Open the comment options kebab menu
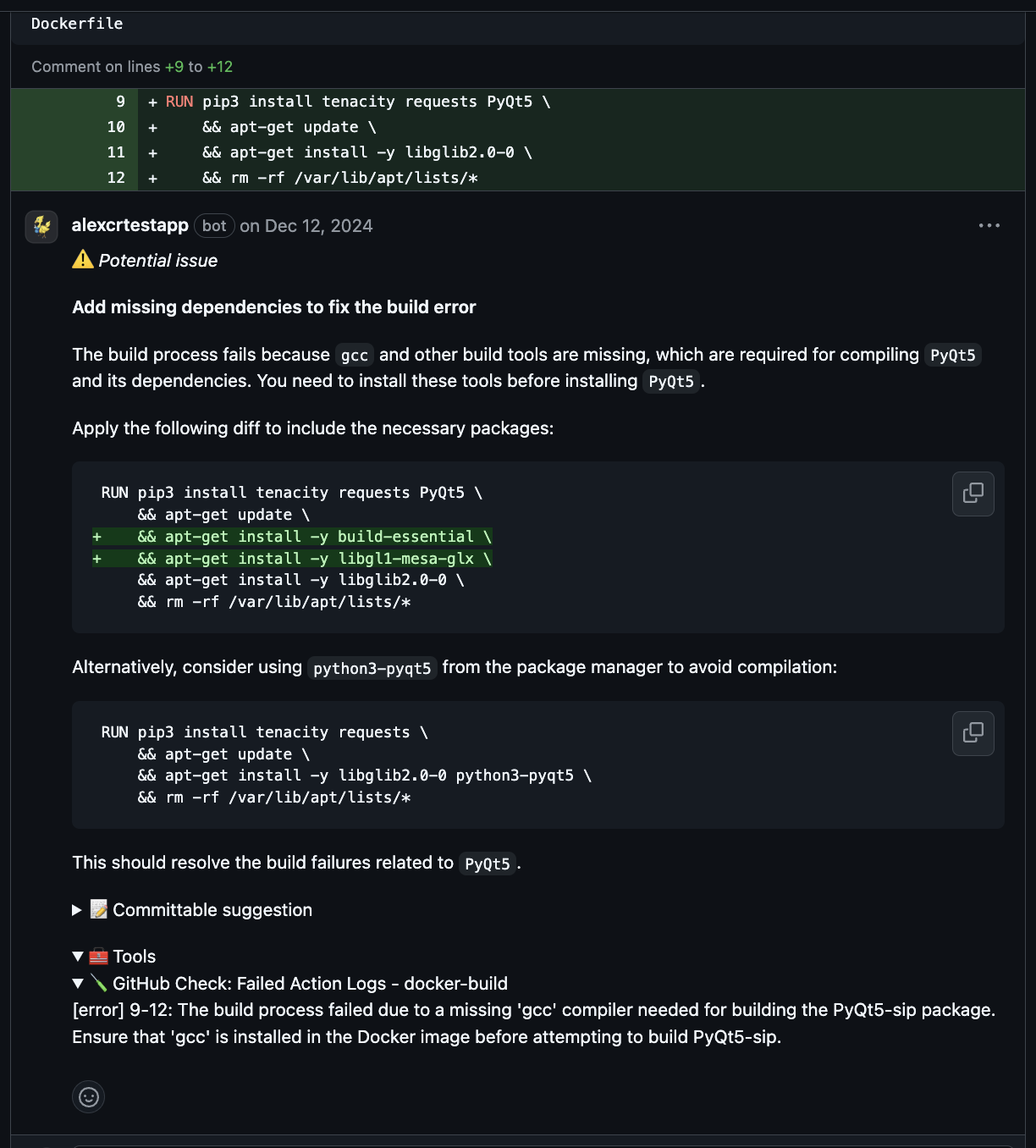 point(989,225)
